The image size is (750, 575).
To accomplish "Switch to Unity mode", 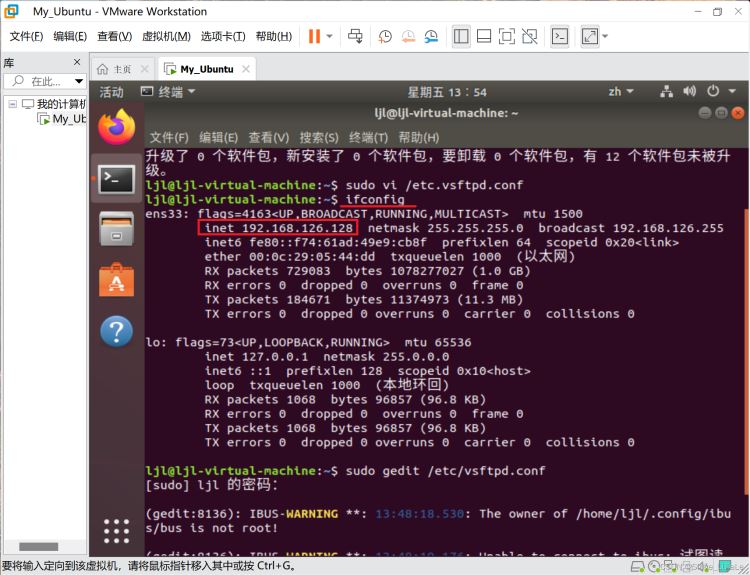I will (529, 36).
